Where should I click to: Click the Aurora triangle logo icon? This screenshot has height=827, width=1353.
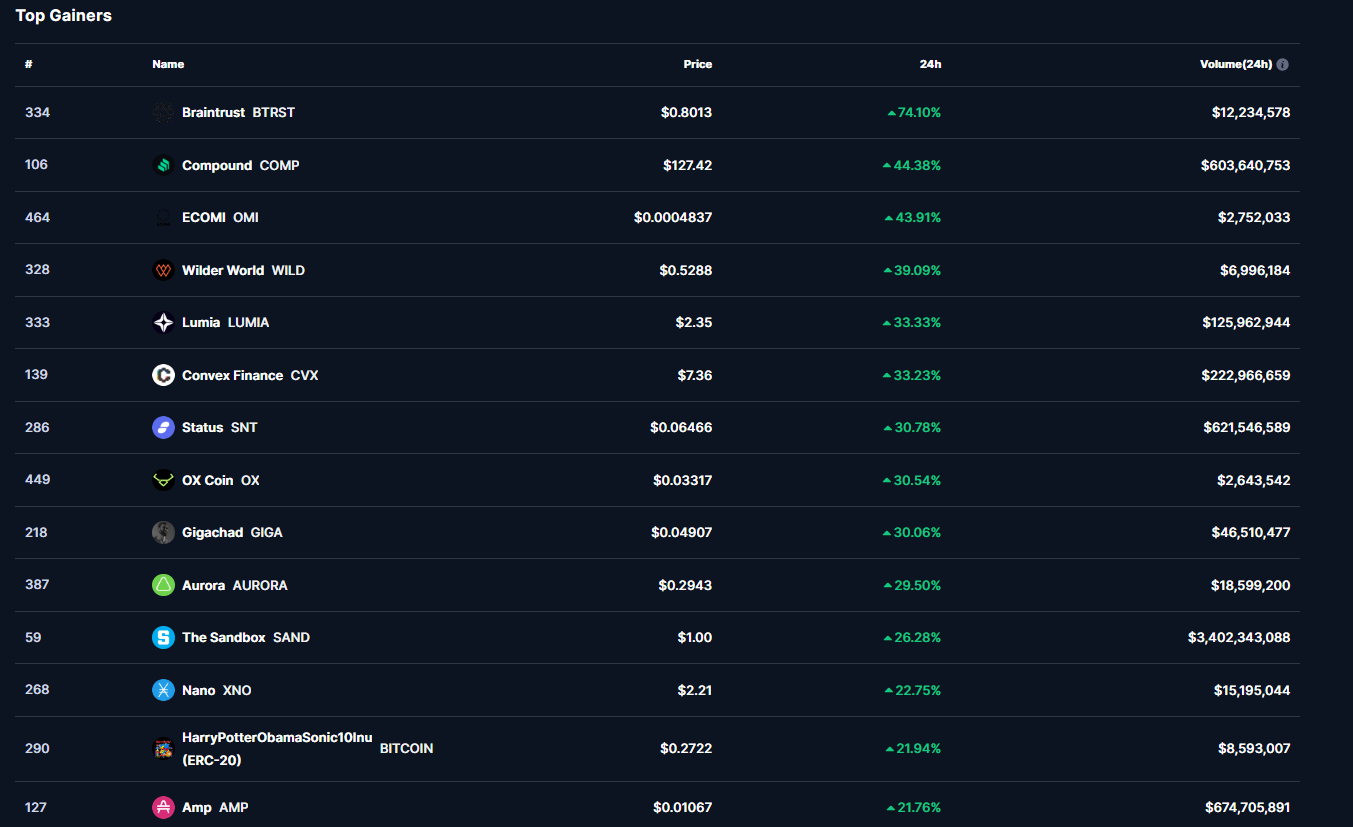point(163,586)
